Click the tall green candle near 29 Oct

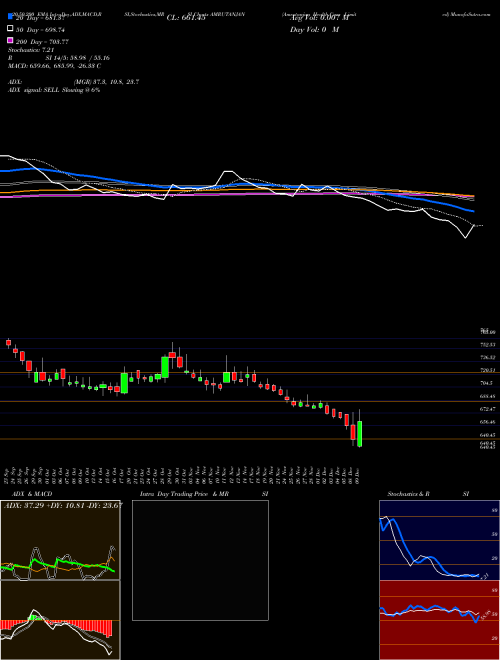pyautogui.click(x=165, y=368)
